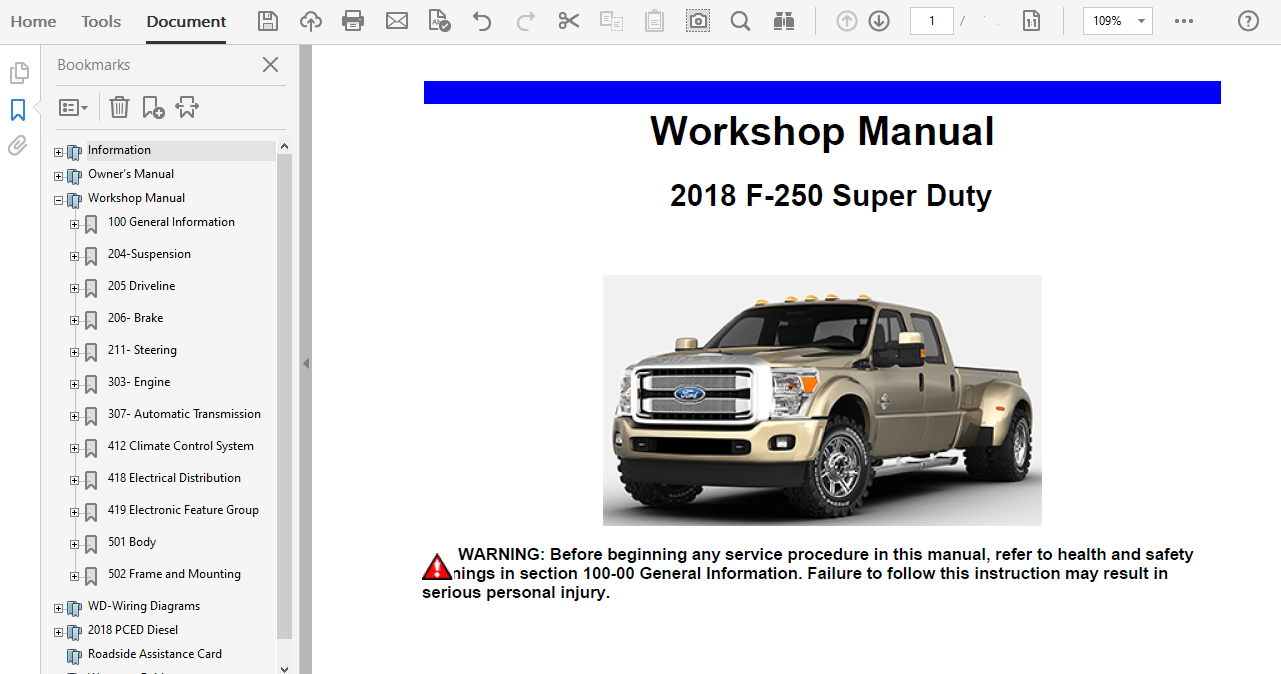
Task: Expand the Workshop Manual 303- Engine bookmark
Action: [74, 384]
